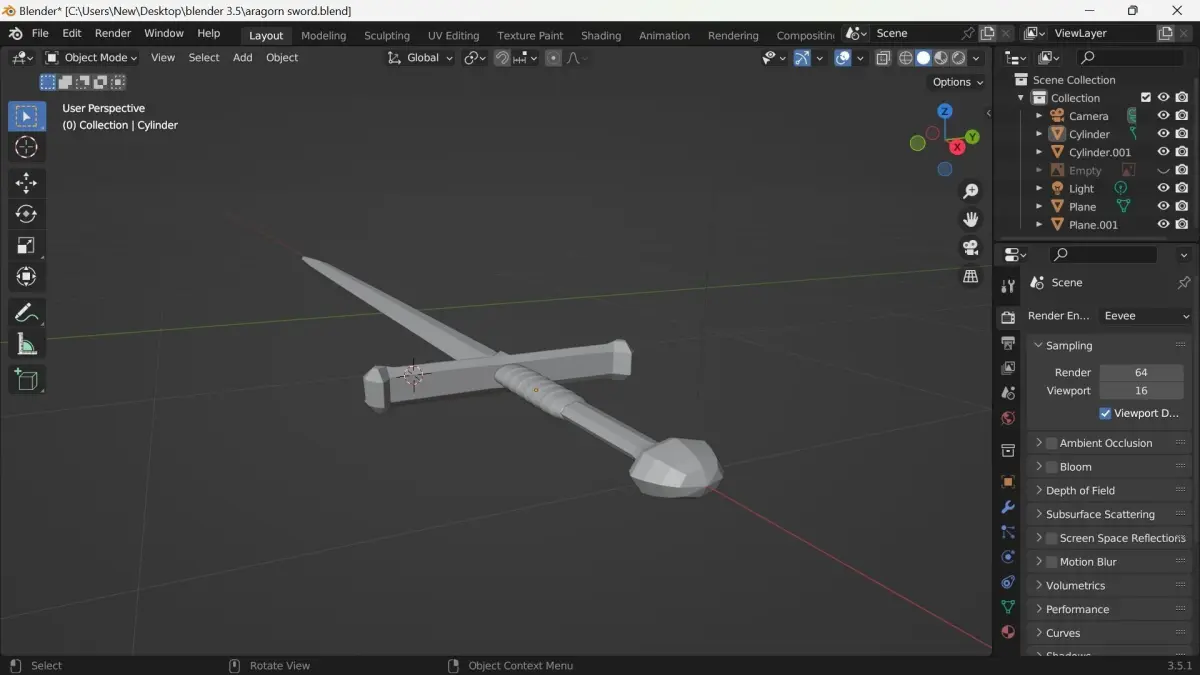
Task: Disable Light in renders via camera icon
Action: pos(1182,188)
